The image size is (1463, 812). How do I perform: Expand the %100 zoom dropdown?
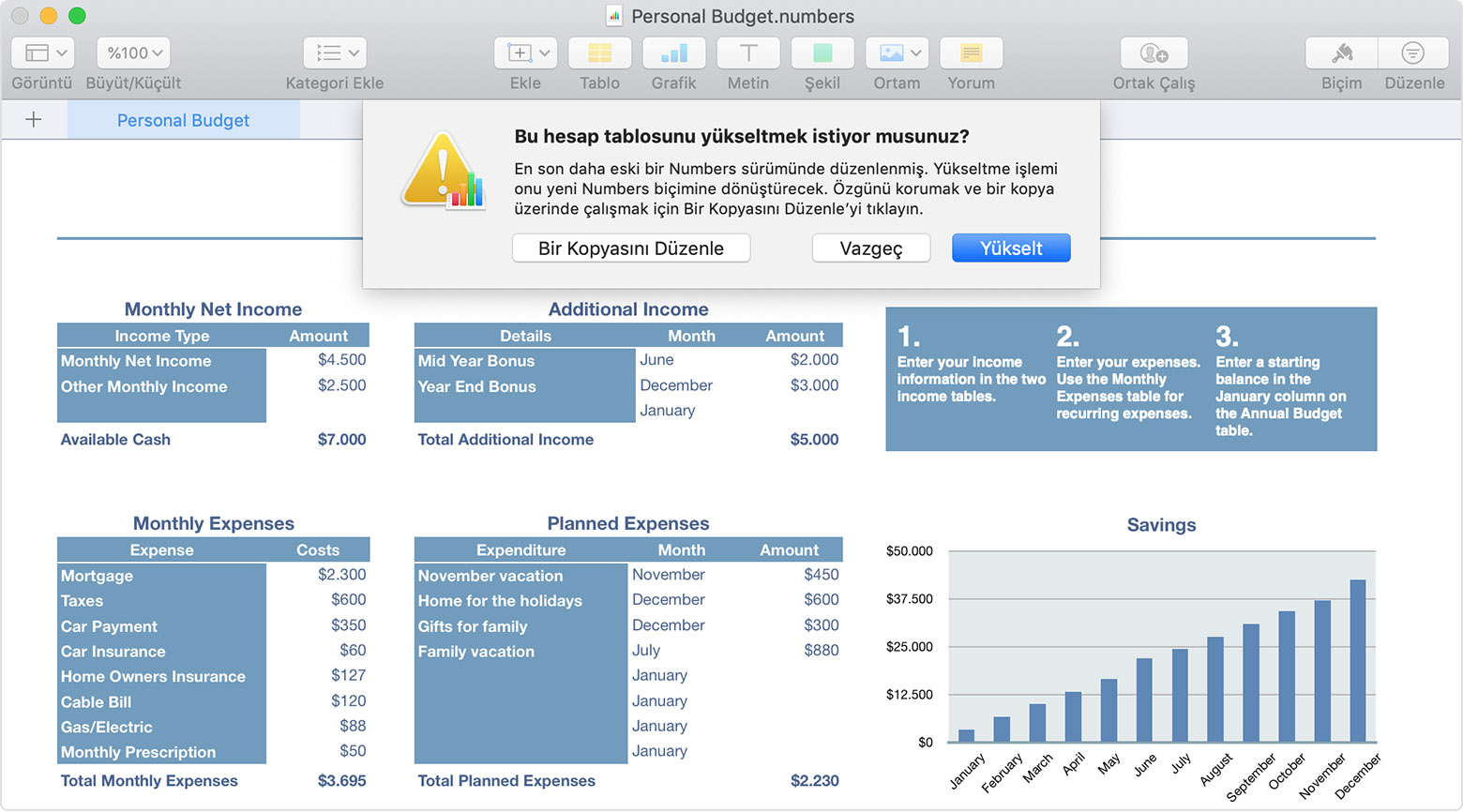pos(134,53)
